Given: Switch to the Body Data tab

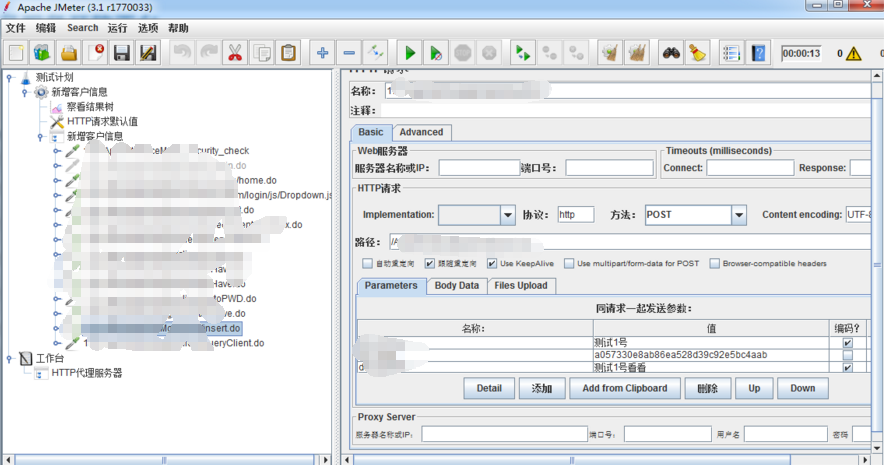Looking at the screenshot, I should [x=457, y=286].
